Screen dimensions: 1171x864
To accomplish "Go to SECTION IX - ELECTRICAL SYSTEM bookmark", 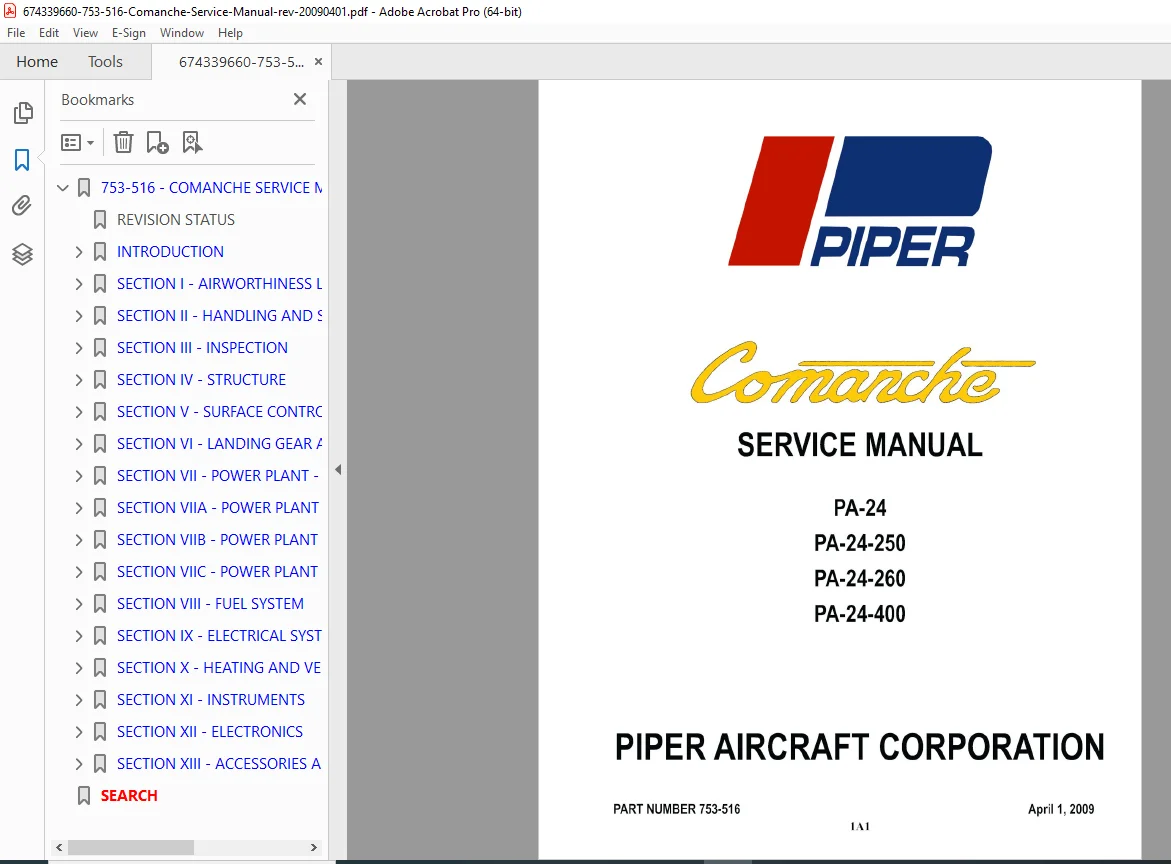I will 220,635.
